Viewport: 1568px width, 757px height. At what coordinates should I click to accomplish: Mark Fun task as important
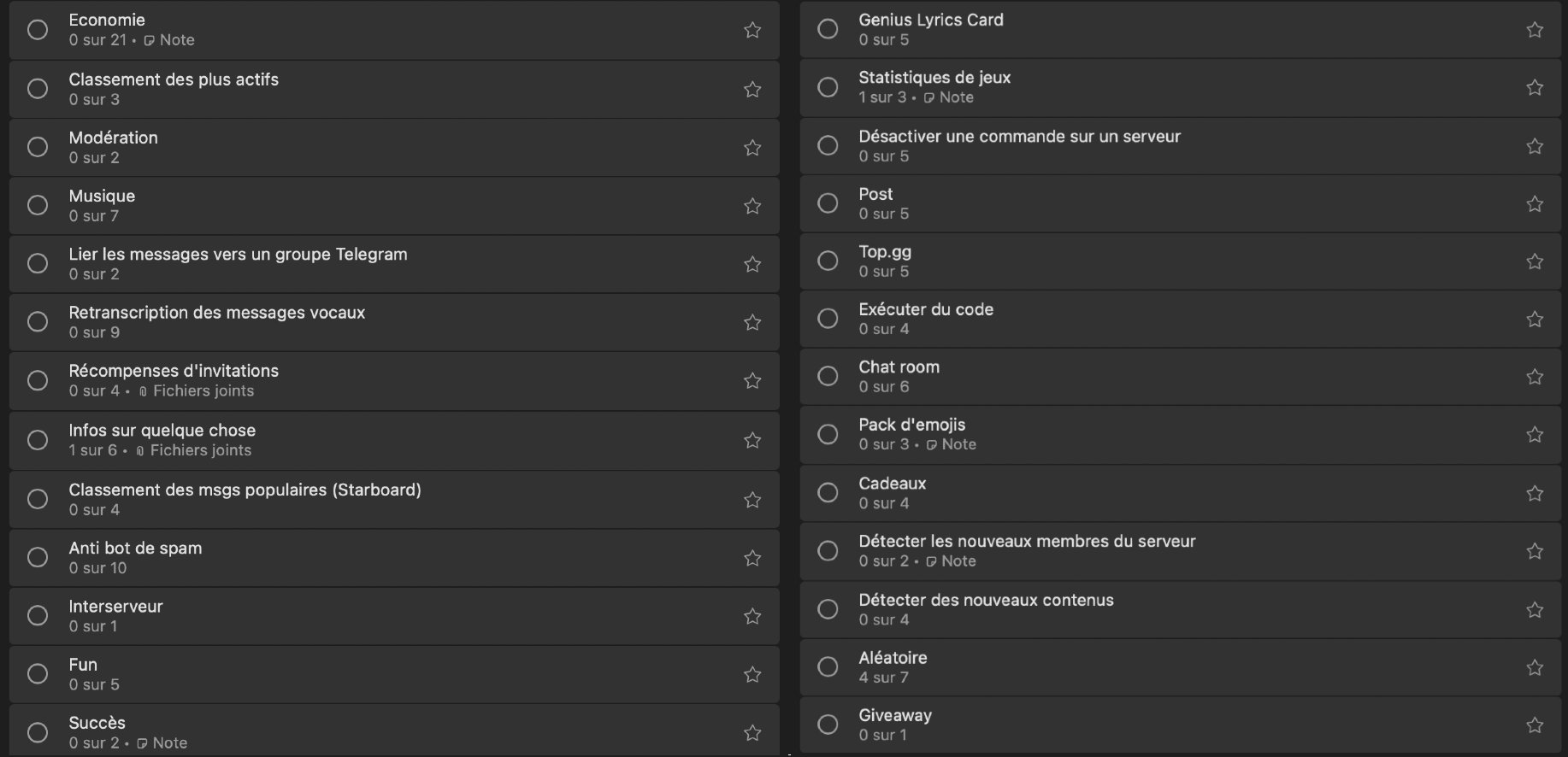point(752,674)
